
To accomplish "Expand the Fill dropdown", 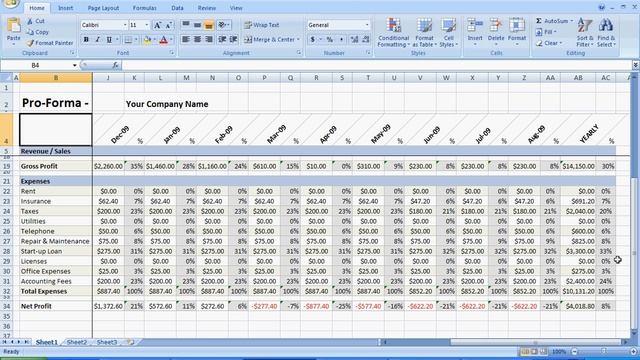I will pos(546,32).
